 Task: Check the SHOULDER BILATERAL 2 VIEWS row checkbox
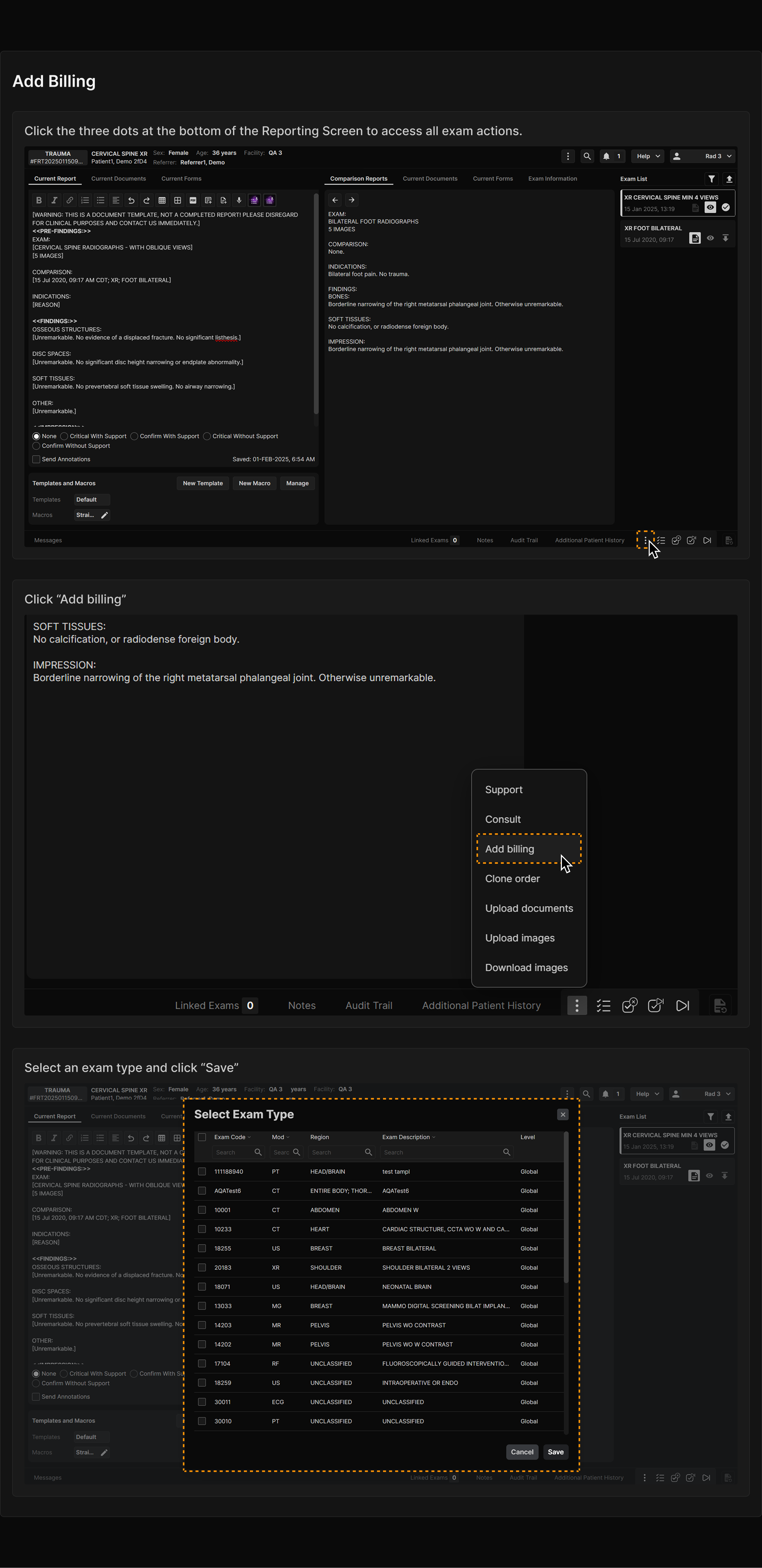[202, 1267]
